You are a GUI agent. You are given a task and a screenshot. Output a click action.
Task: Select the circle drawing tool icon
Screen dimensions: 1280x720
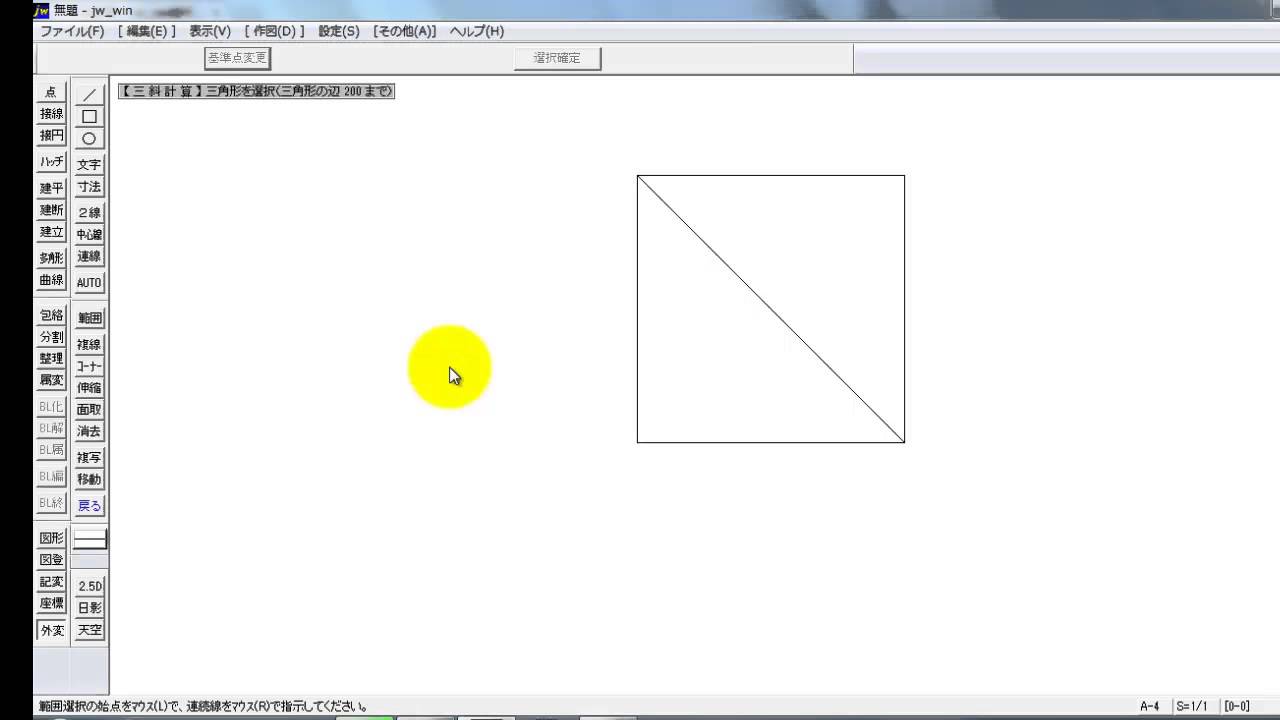89,138
